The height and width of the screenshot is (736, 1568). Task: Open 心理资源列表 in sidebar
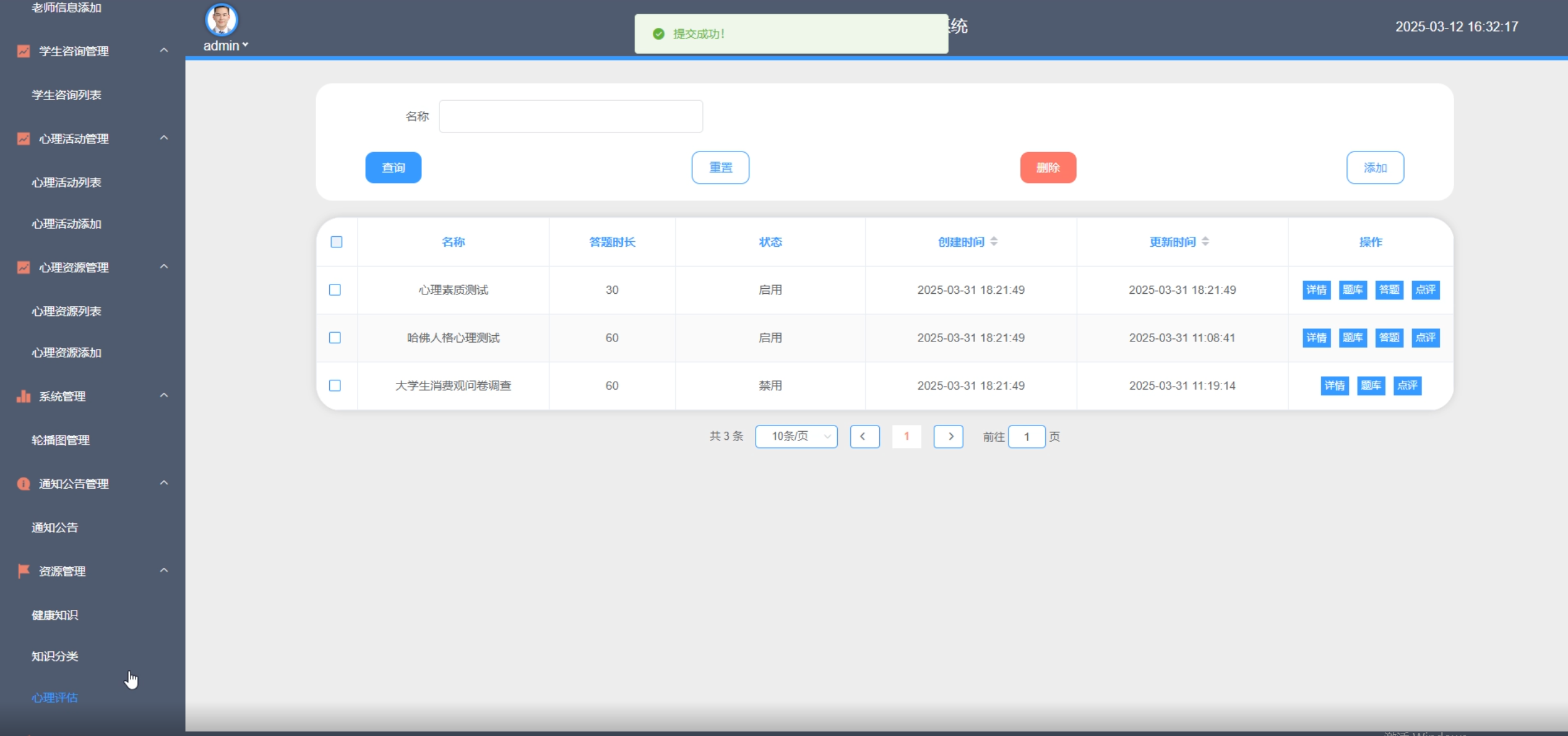tap(66, 311)
